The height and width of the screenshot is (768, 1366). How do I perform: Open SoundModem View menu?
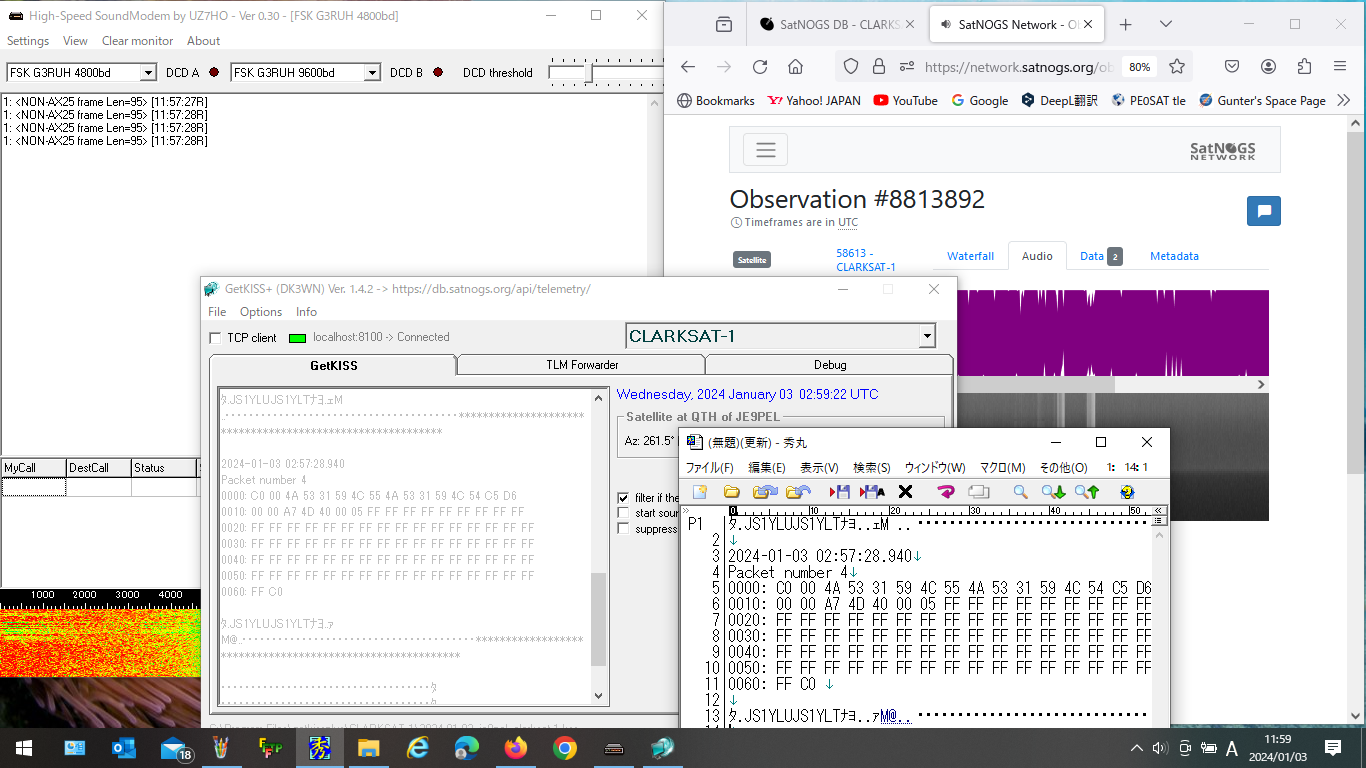pyautogui.click(x=75, y=41)
